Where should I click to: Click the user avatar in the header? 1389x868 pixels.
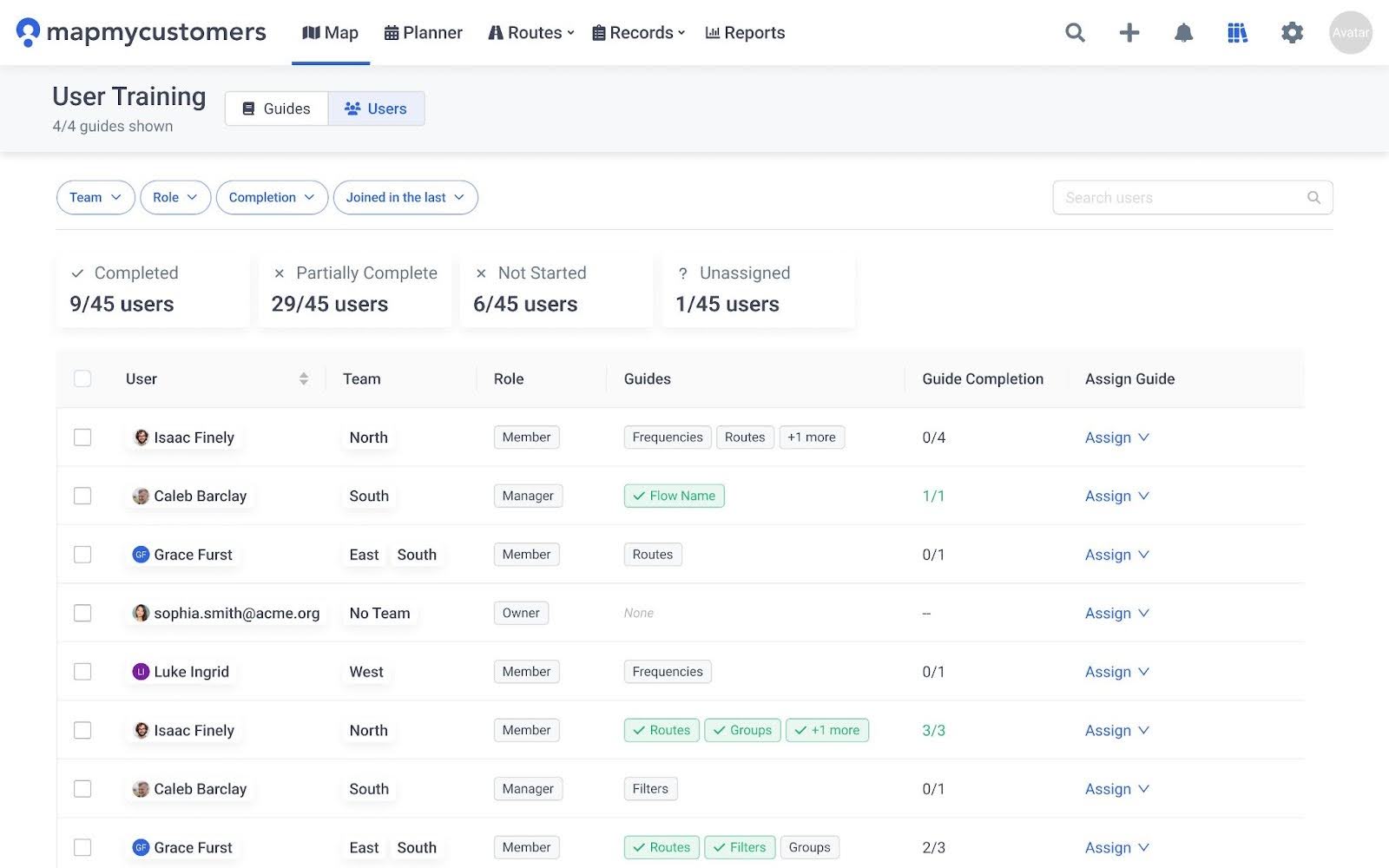point(1351,33)
